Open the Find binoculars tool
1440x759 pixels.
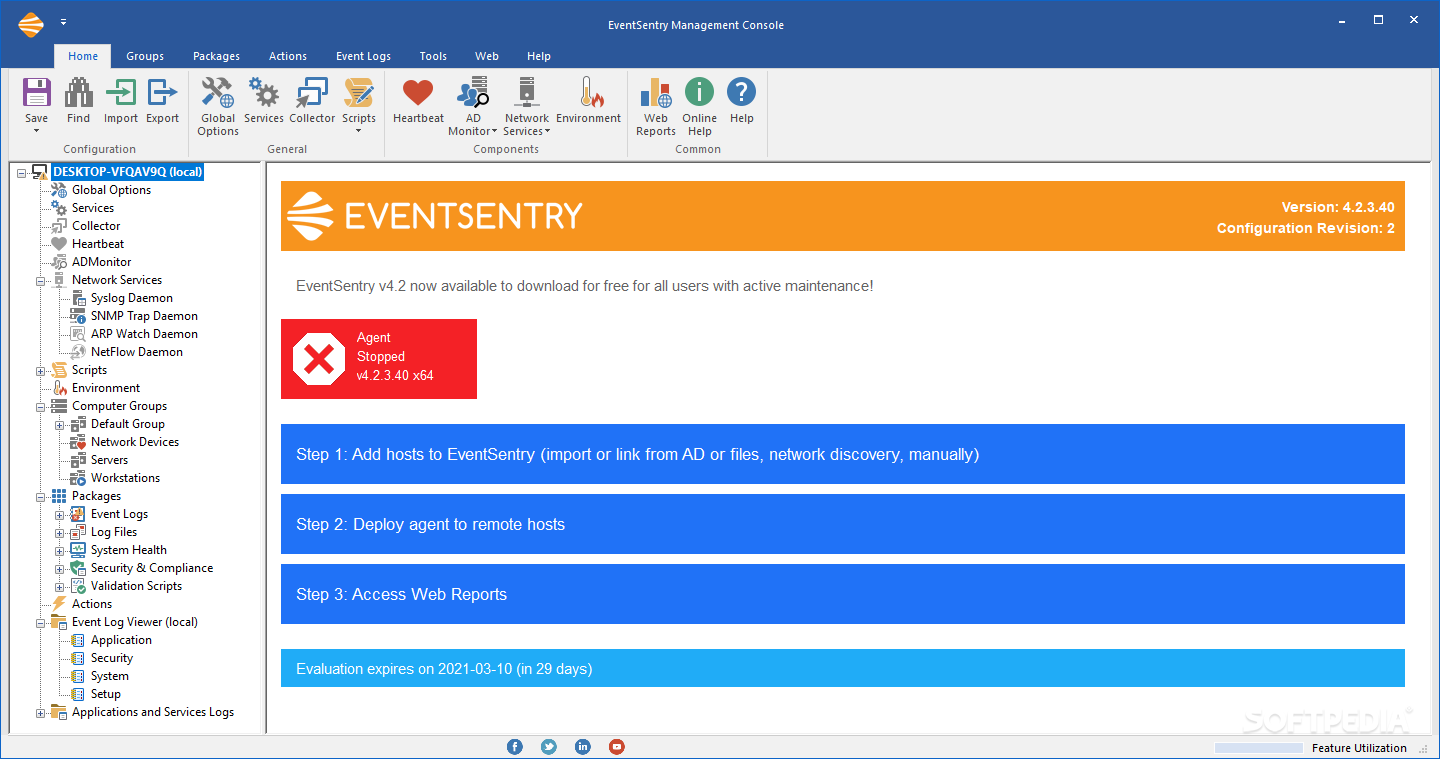[x=78, y=93]
